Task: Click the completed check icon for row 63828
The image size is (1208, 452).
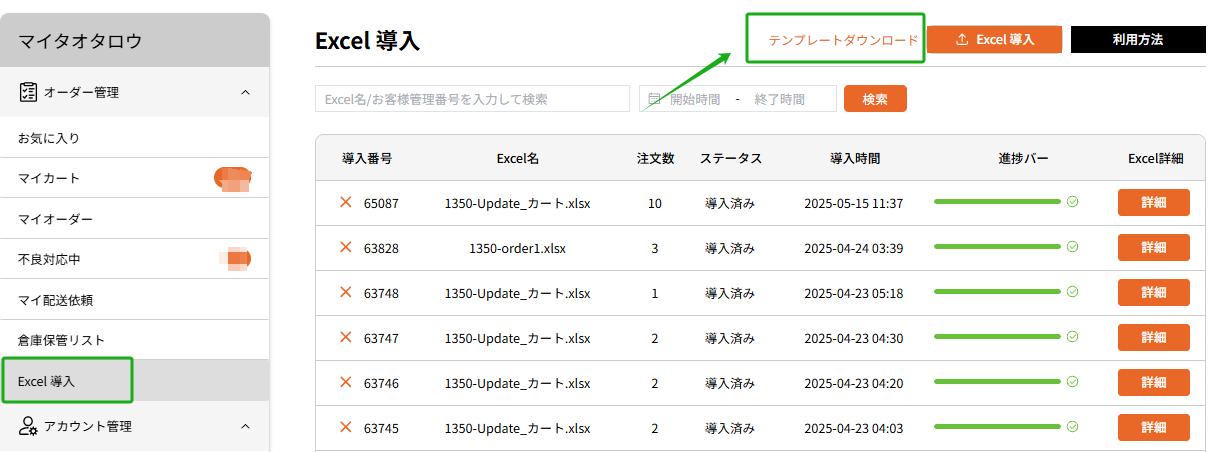Action: pyautogui.click(x=1073, y=247)
